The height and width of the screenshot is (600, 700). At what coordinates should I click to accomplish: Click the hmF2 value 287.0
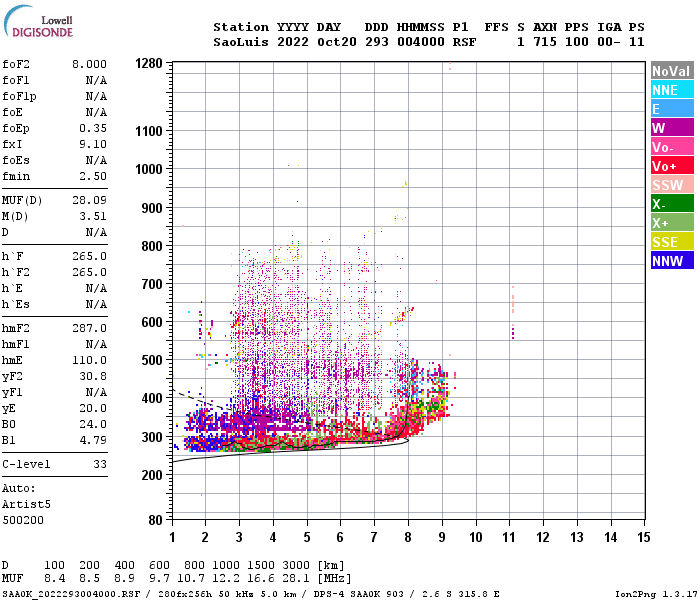[89, 328]
